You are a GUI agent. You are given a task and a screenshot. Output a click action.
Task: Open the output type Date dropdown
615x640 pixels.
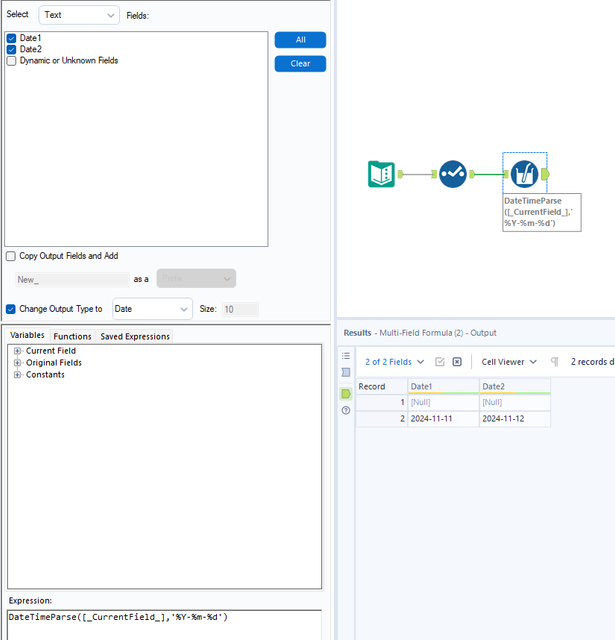click(152, 309)
